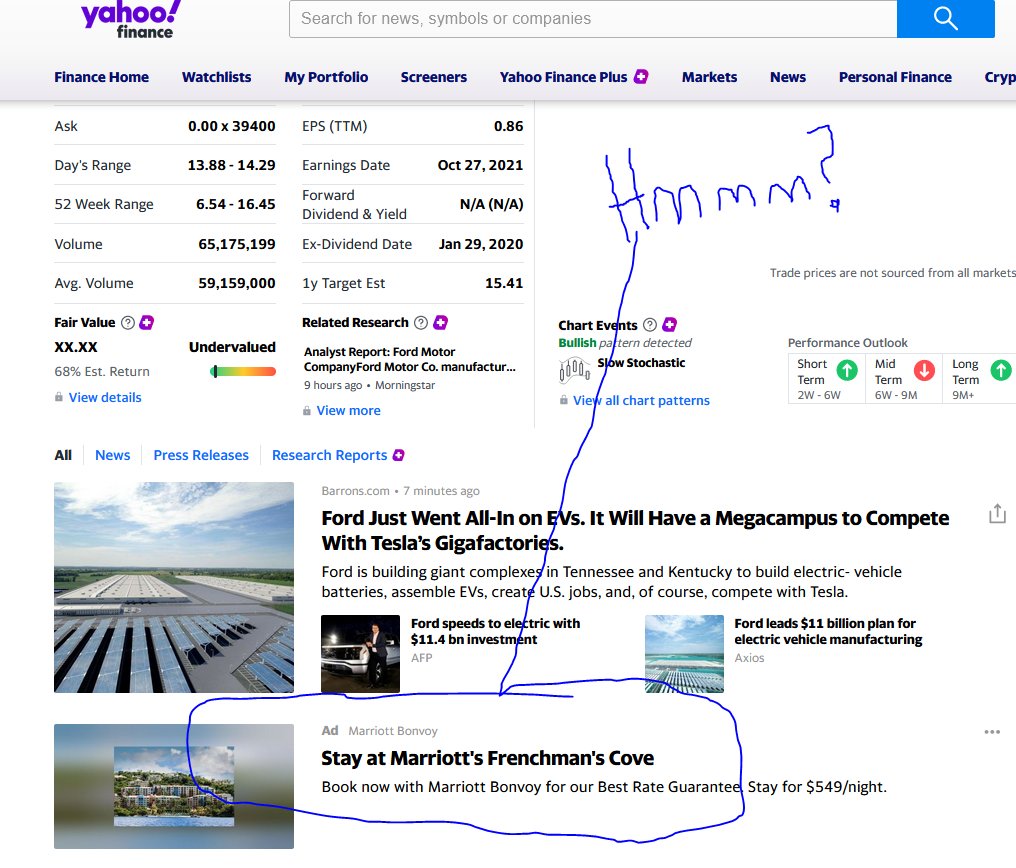
Task: Open the News item in the top navigation
Action: 788,77
